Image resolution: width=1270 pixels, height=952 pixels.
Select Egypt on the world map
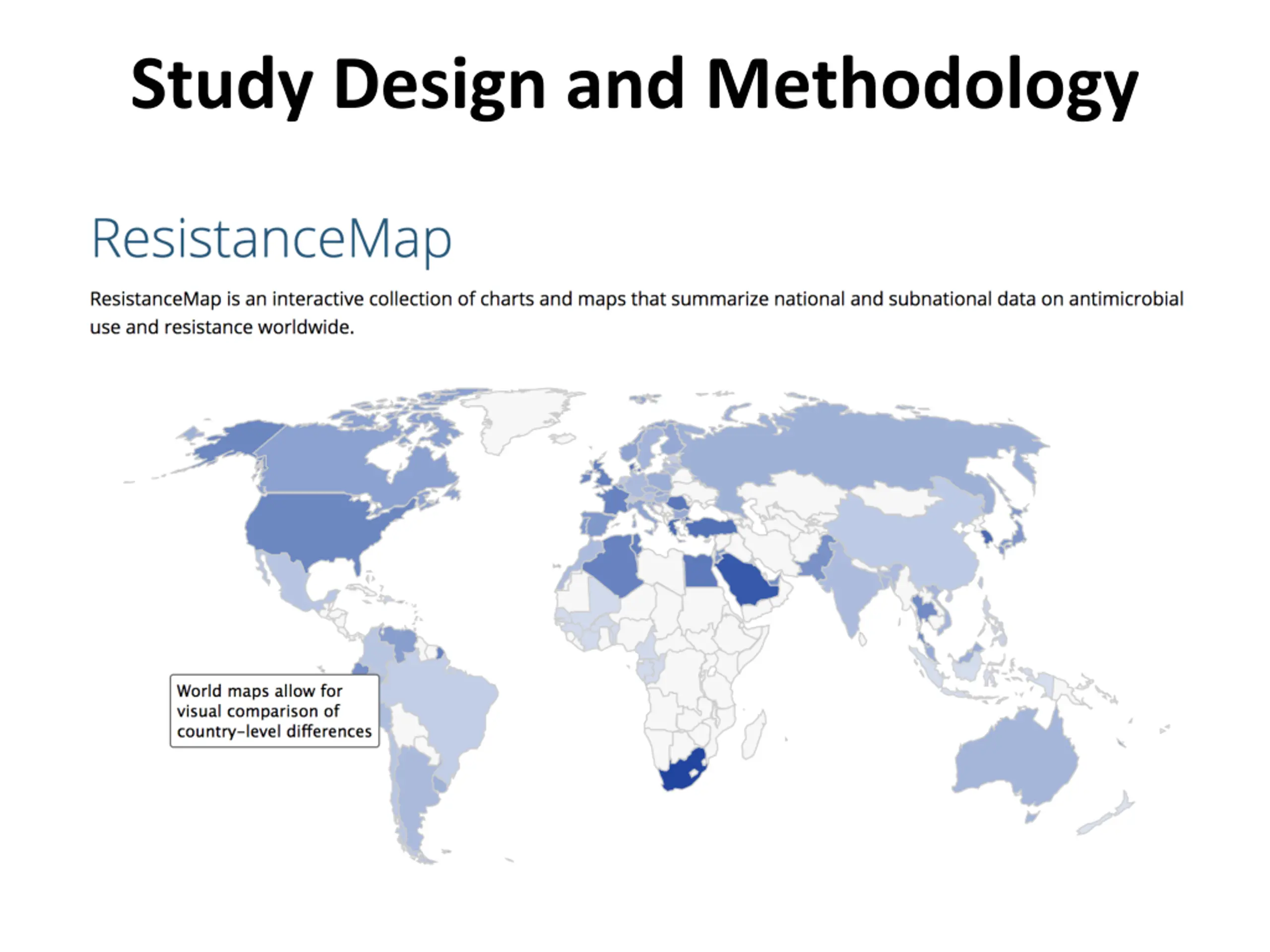pos(700,571)
